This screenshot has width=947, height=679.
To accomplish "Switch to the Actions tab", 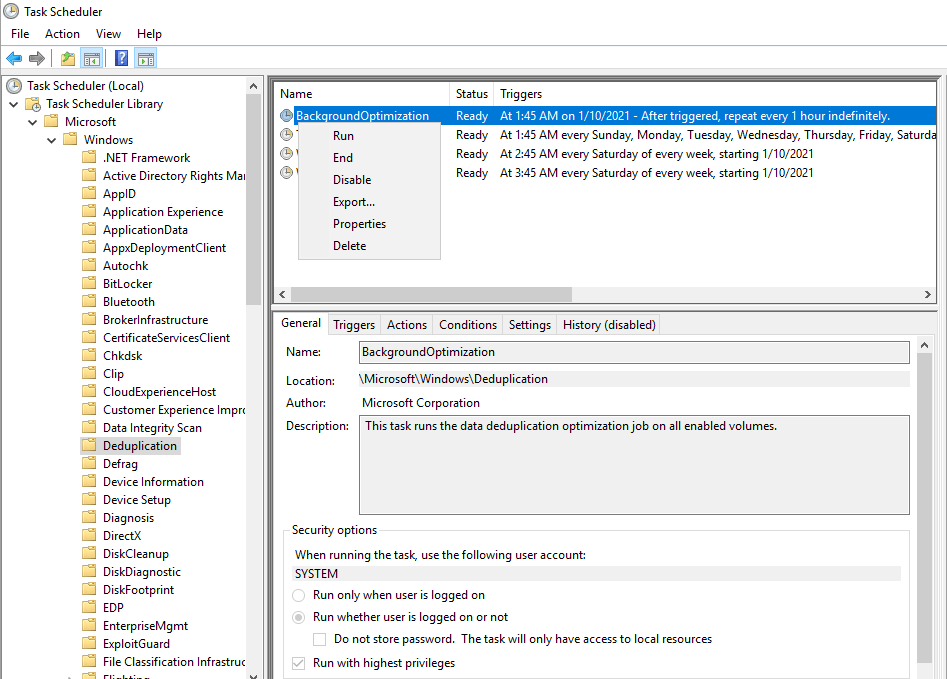I will click(407, 325).
